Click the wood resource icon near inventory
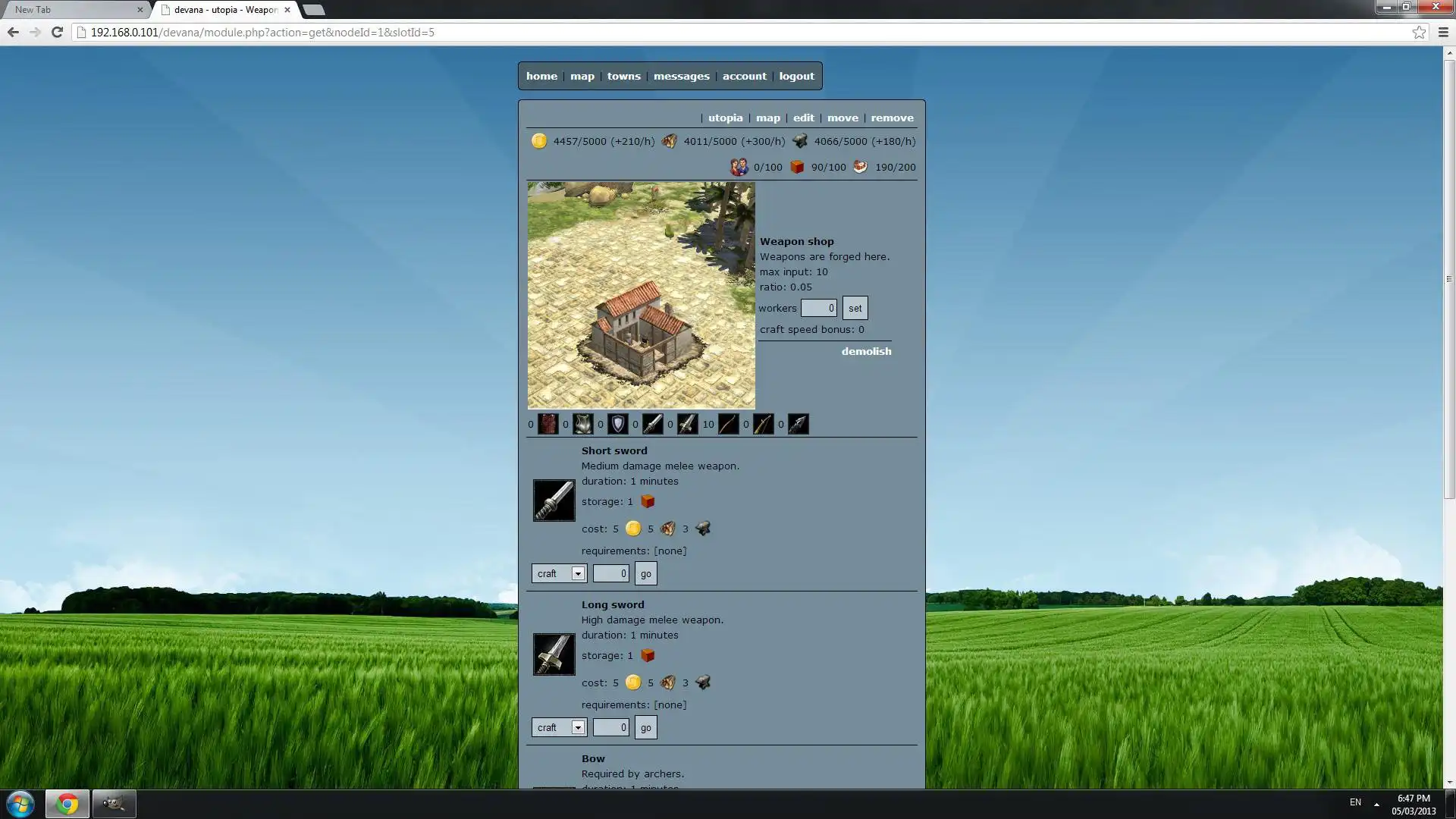Image resolution: width=1456 pixels, height=819 pixels. click(x=669, y=141)
